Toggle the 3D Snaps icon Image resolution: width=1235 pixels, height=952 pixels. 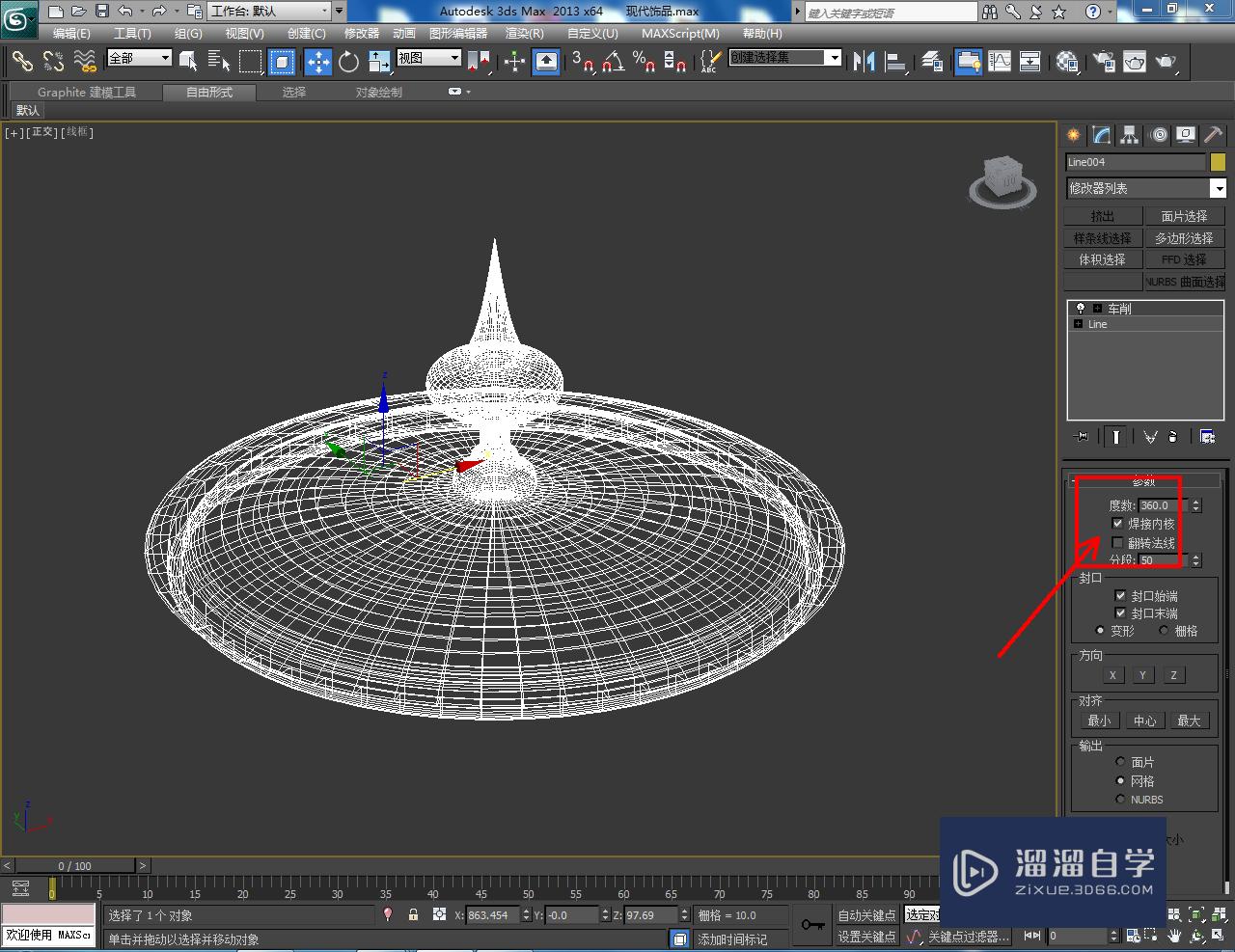coord(582,62)
